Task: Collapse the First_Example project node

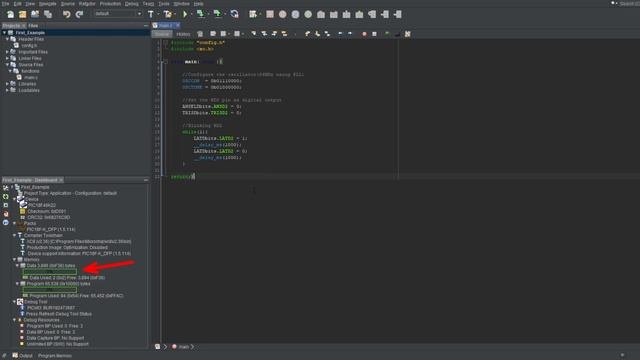Action: (x=4, y=33)
